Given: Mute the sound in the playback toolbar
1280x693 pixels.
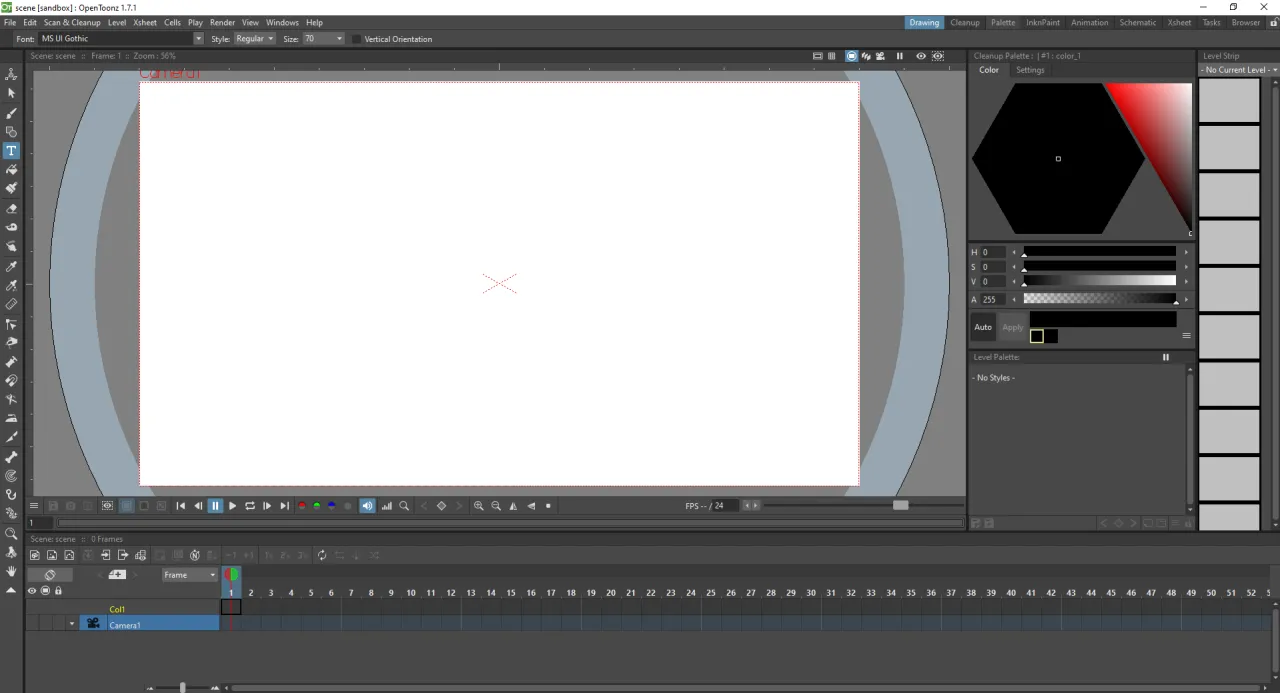Looking at the screenshot, I should tap(367, 505).
